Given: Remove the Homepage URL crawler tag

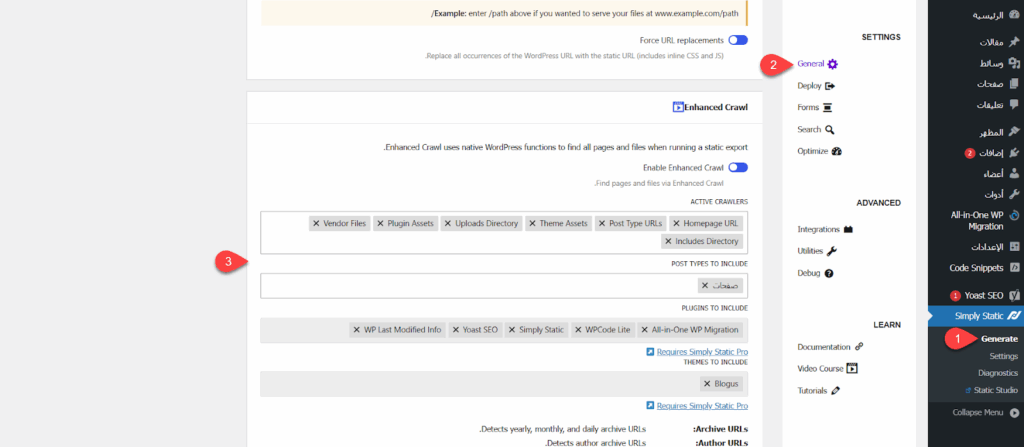Looking at the screenshot, I should [x=677, y=223].
